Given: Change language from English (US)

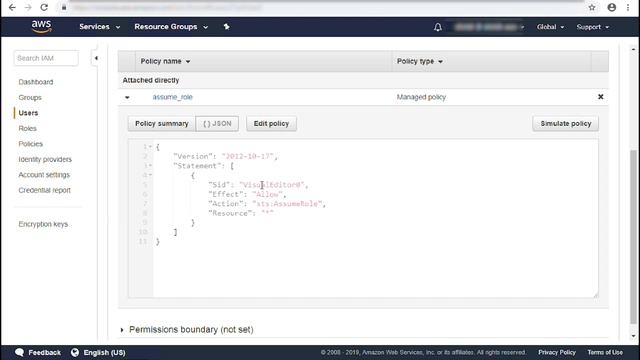Looking at the screenshot, I should (104, 352).
